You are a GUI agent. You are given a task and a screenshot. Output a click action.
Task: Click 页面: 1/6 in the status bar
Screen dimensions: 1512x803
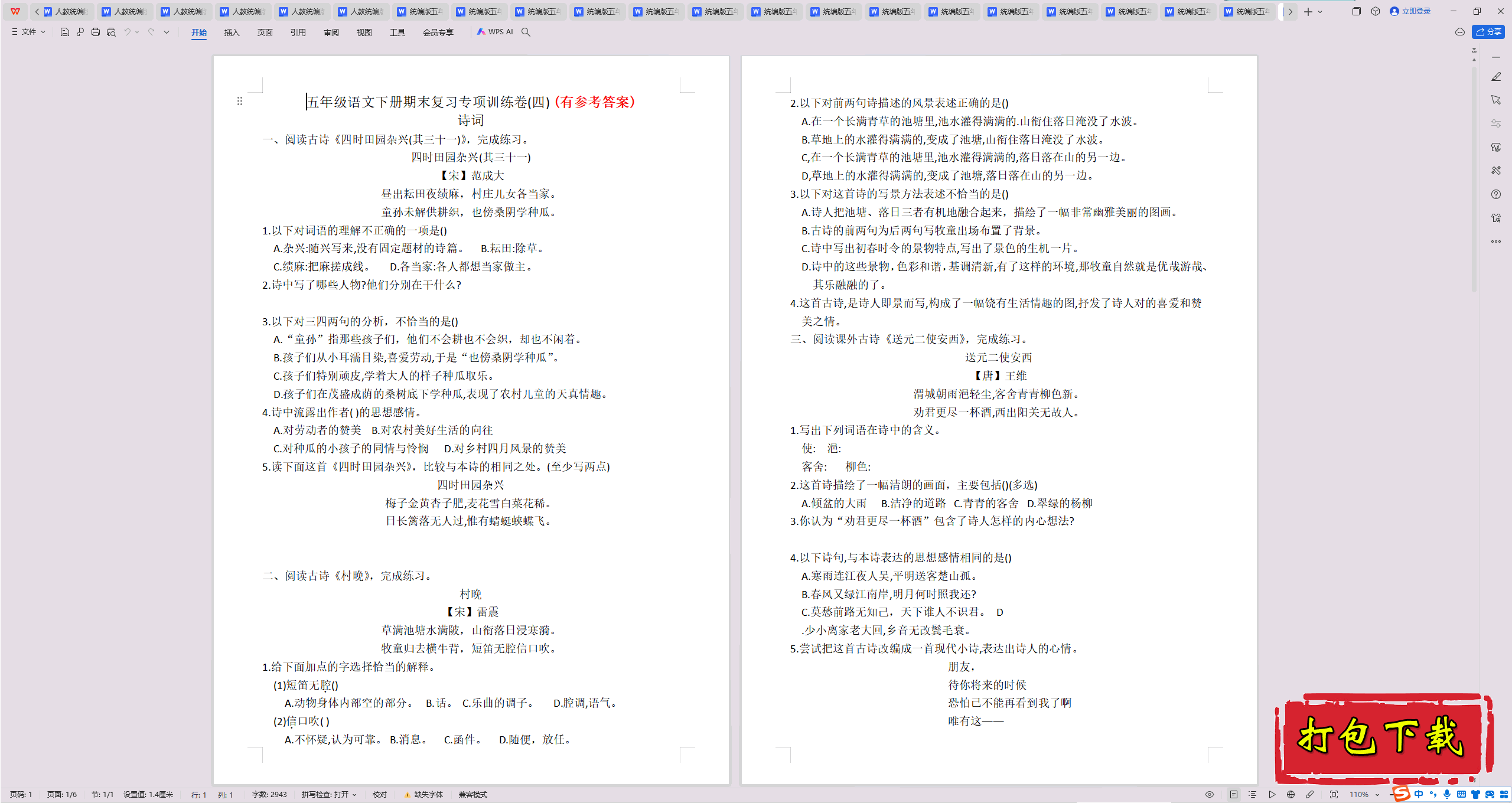(62, 795)
